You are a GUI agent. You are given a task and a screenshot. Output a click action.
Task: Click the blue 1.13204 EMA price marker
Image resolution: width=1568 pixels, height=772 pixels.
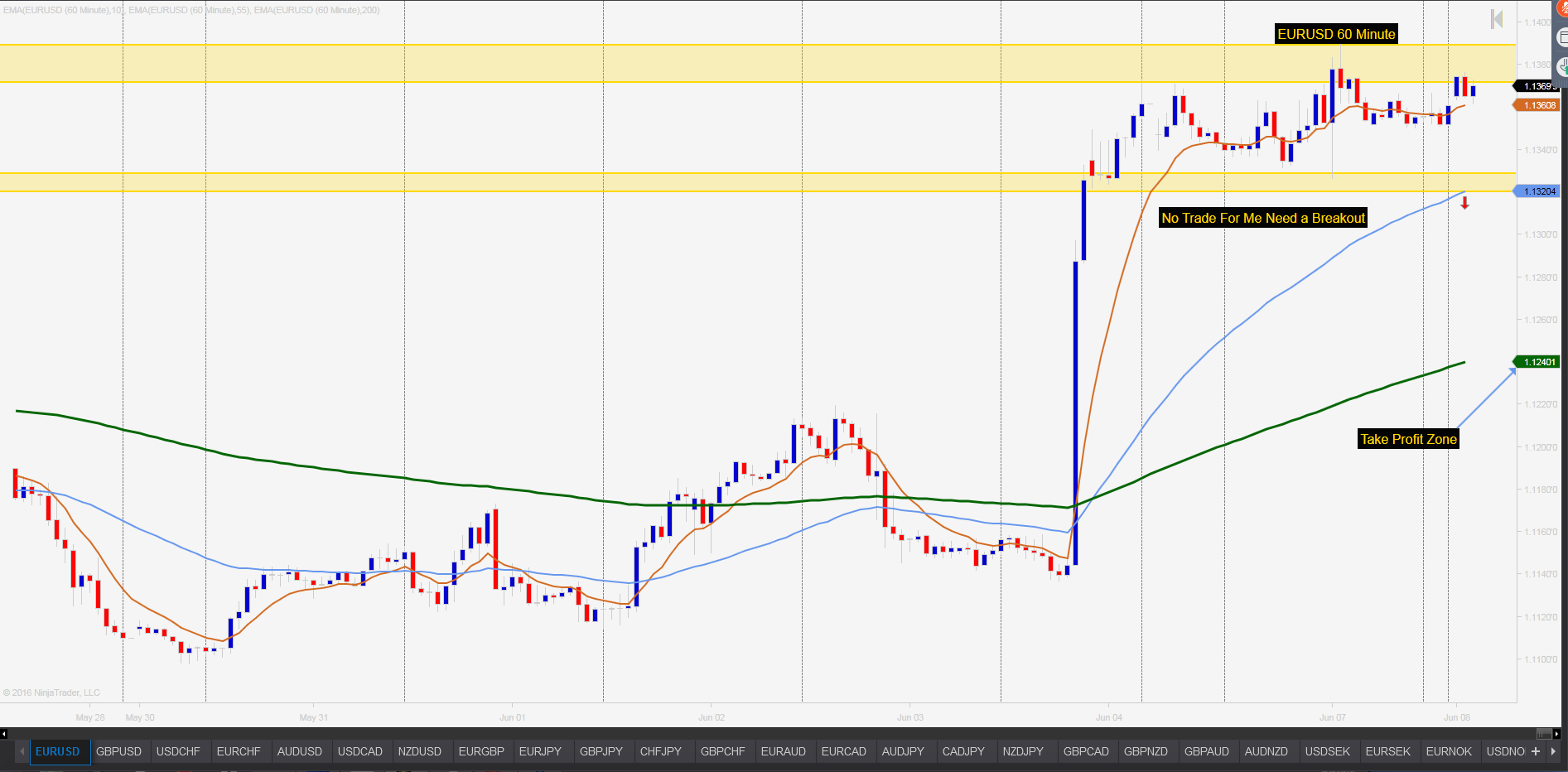point(1537,191)
